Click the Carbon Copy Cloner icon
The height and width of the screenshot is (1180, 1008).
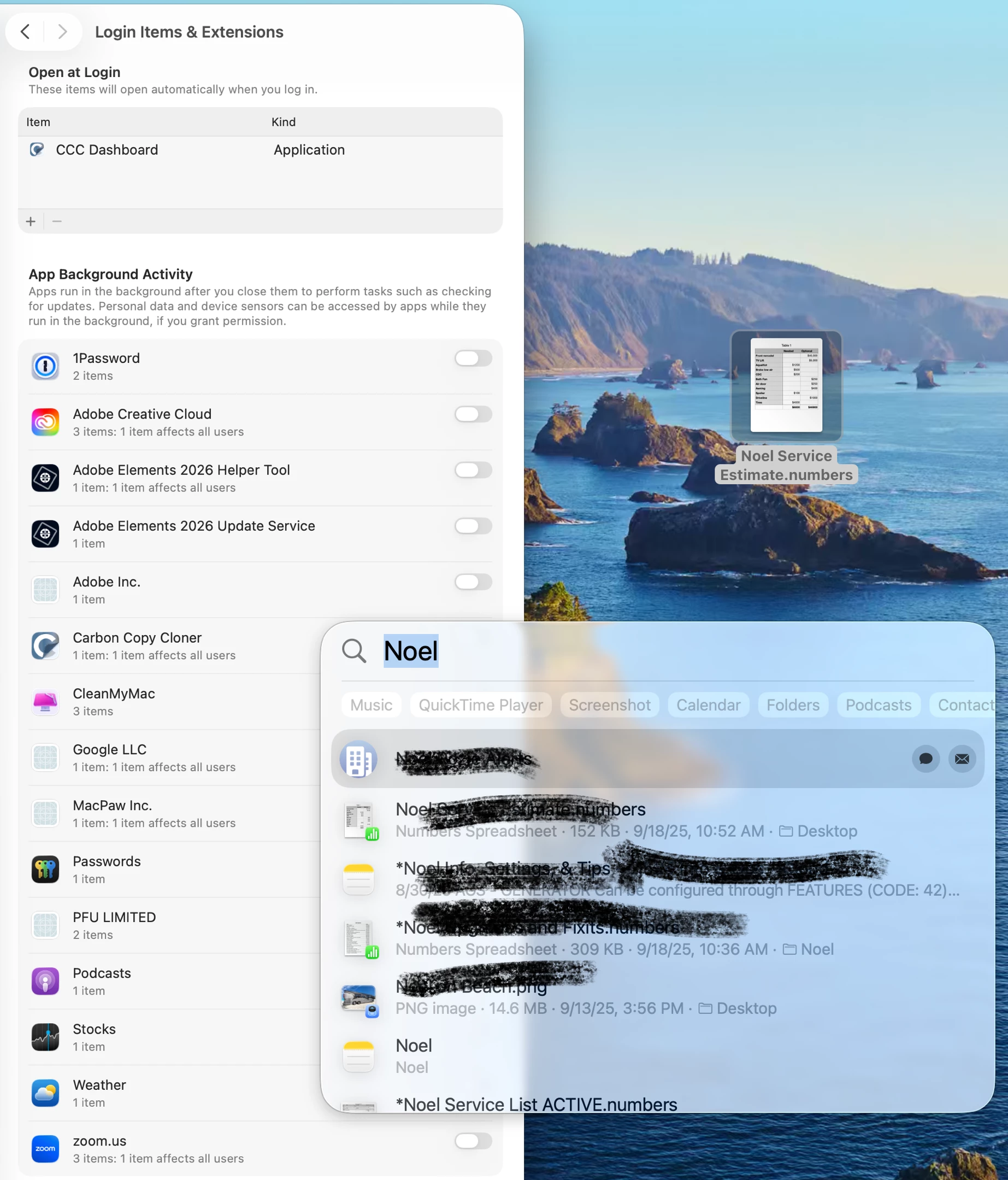coord(45,646)
